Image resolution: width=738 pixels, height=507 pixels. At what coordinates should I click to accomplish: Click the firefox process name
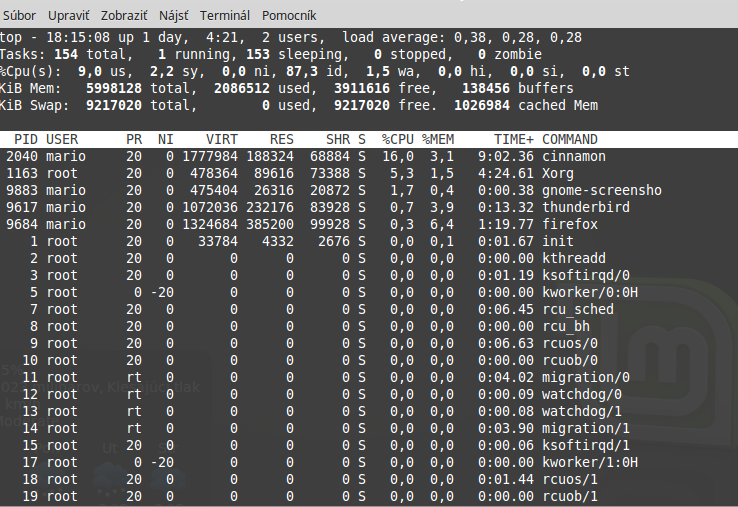[x=570, y=224]
